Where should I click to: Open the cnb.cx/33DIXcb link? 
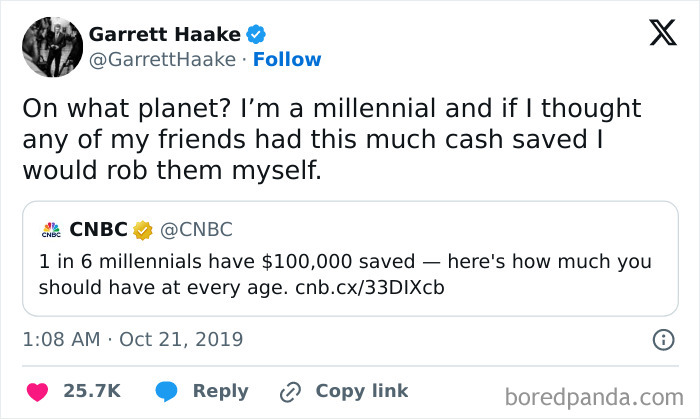click(370, 288)
